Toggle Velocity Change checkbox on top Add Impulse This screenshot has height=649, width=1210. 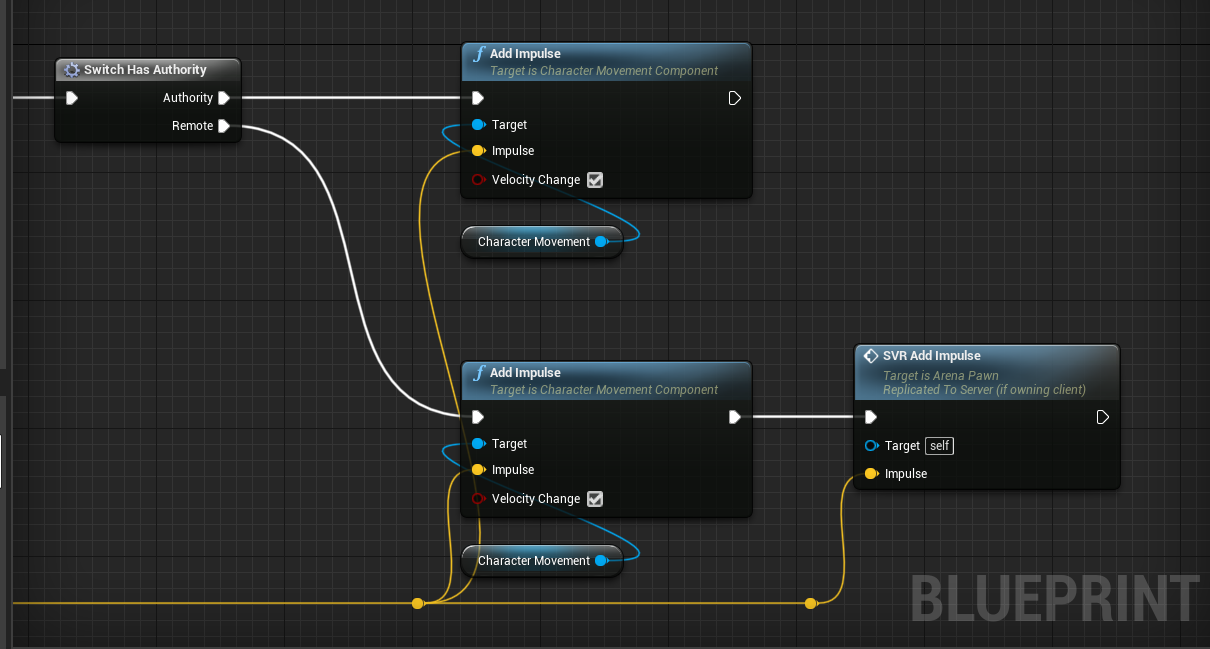point(595,179)
